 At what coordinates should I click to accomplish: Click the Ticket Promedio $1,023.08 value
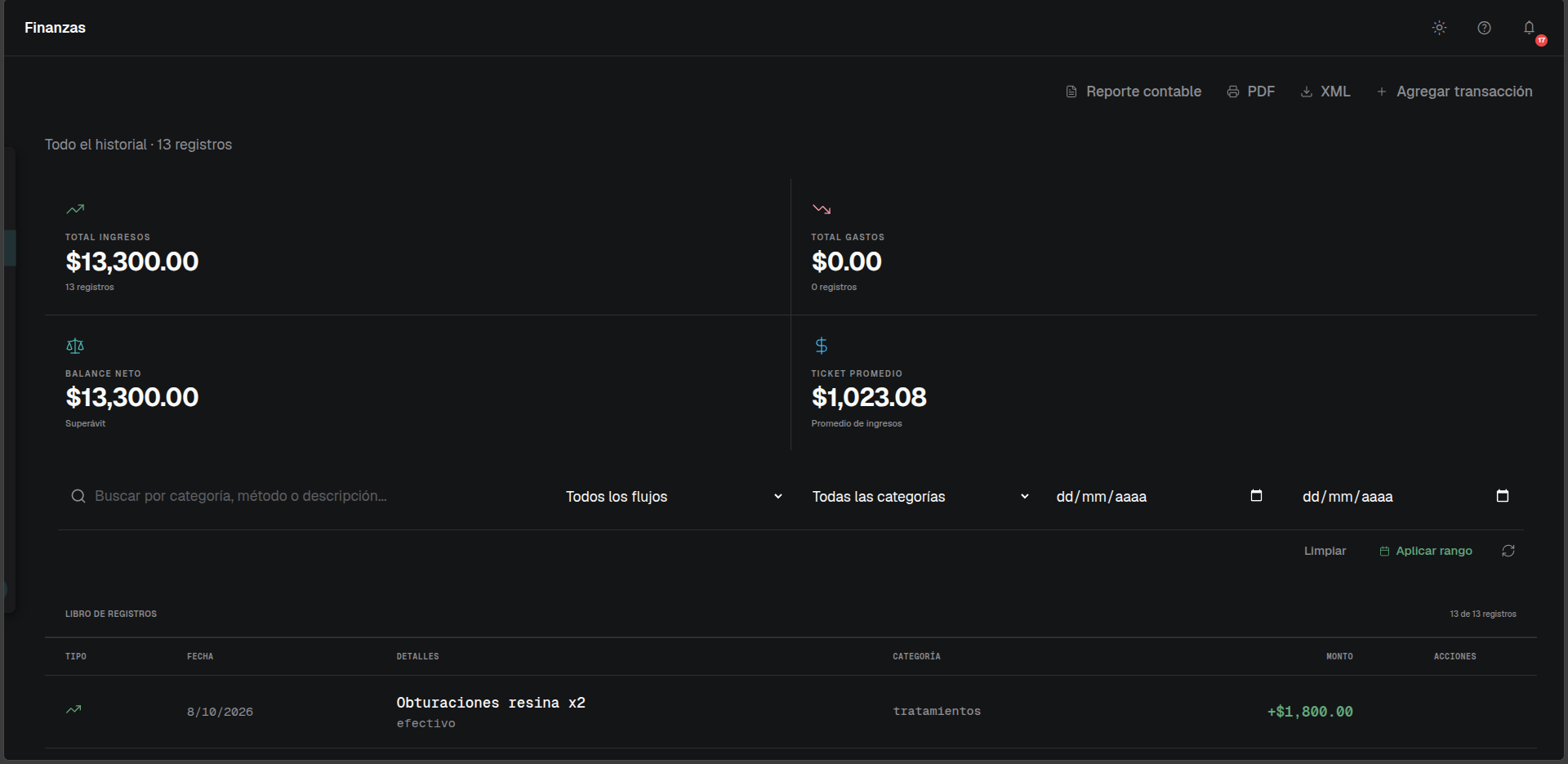[x=869, y=397]
